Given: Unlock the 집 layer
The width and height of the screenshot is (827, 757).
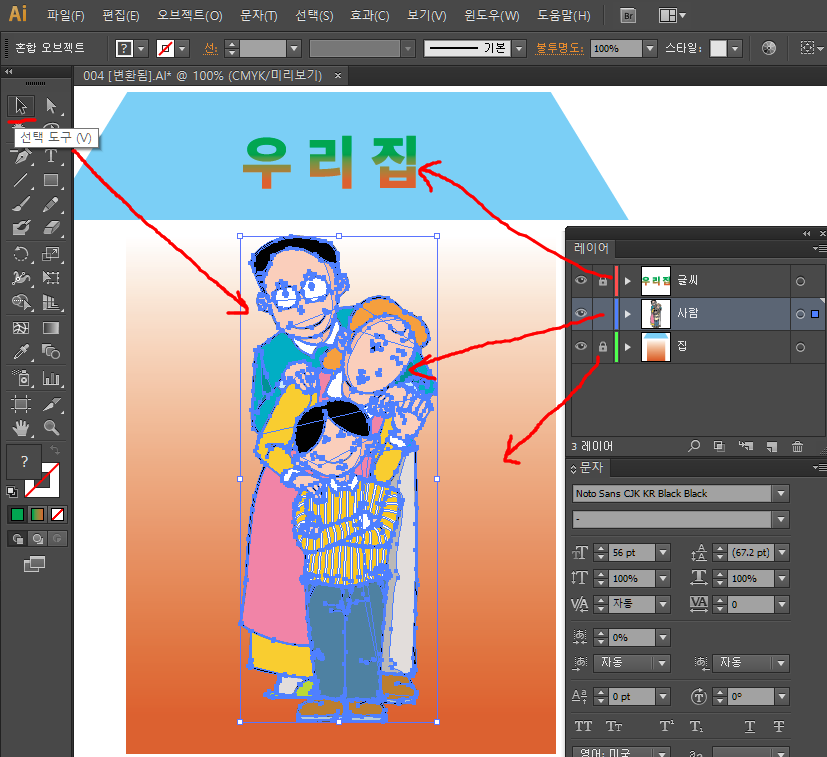Looking at the screenshot, I should click(602, 347).
